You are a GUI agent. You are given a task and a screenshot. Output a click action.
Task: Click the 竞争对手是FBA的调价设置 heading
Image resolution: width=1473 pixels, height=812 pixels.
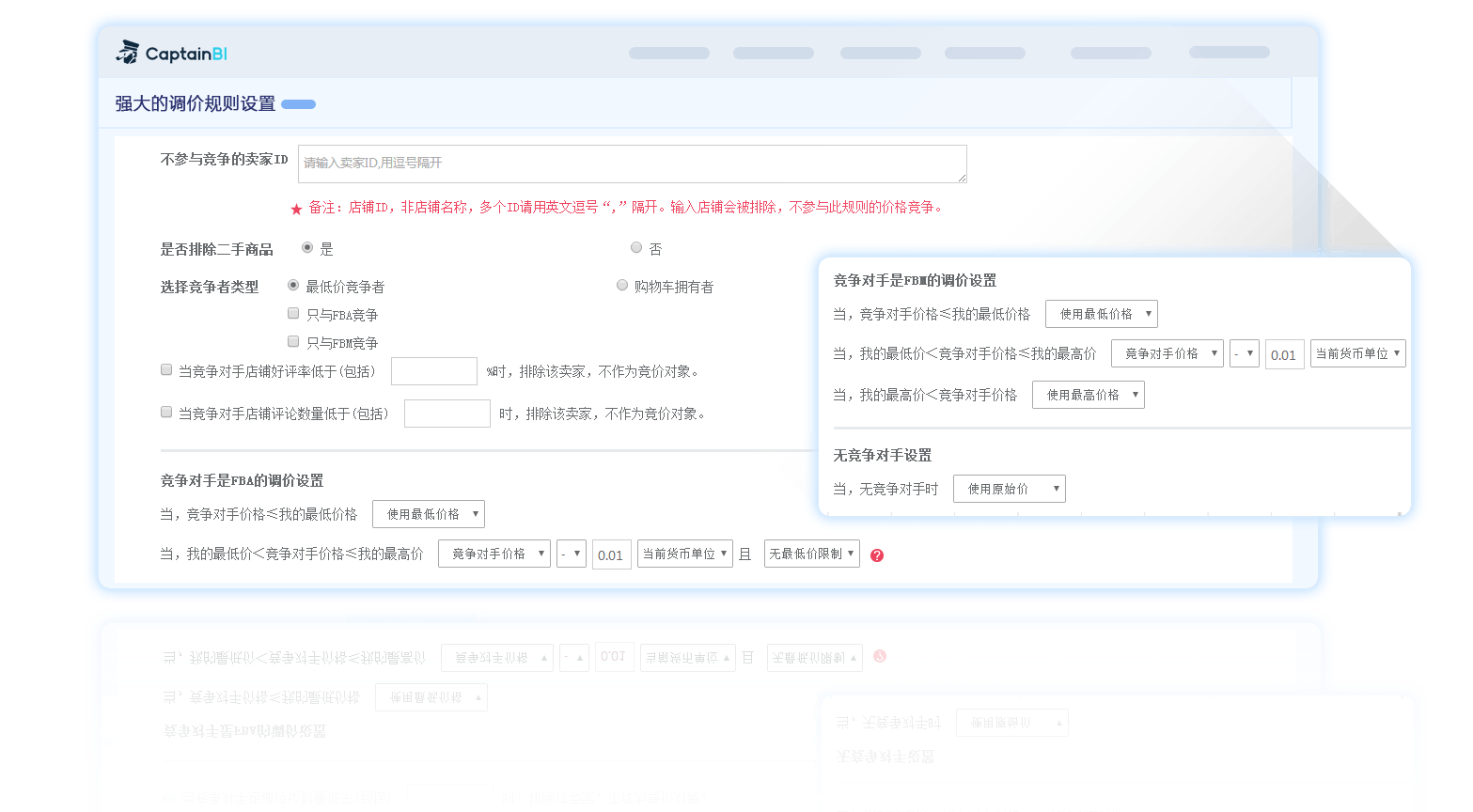[242, 480]
